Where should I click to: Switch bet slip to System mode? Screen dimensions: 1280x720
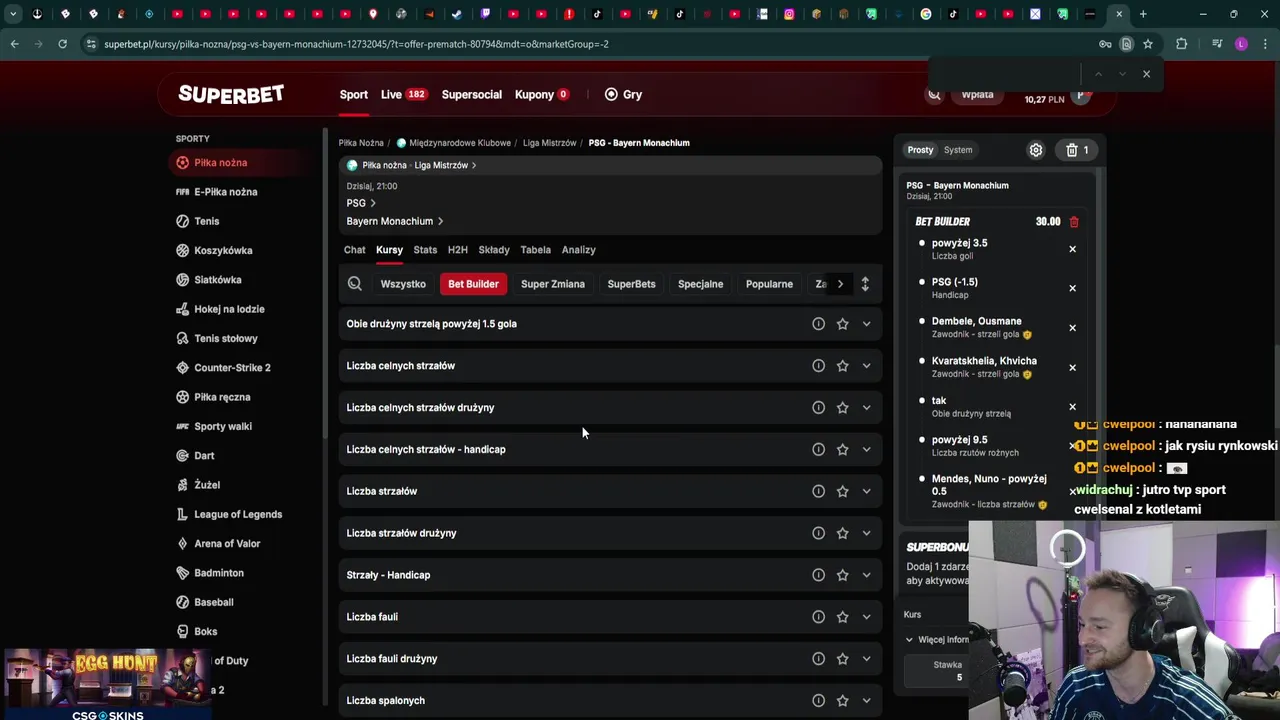click(x=958, y=150)
